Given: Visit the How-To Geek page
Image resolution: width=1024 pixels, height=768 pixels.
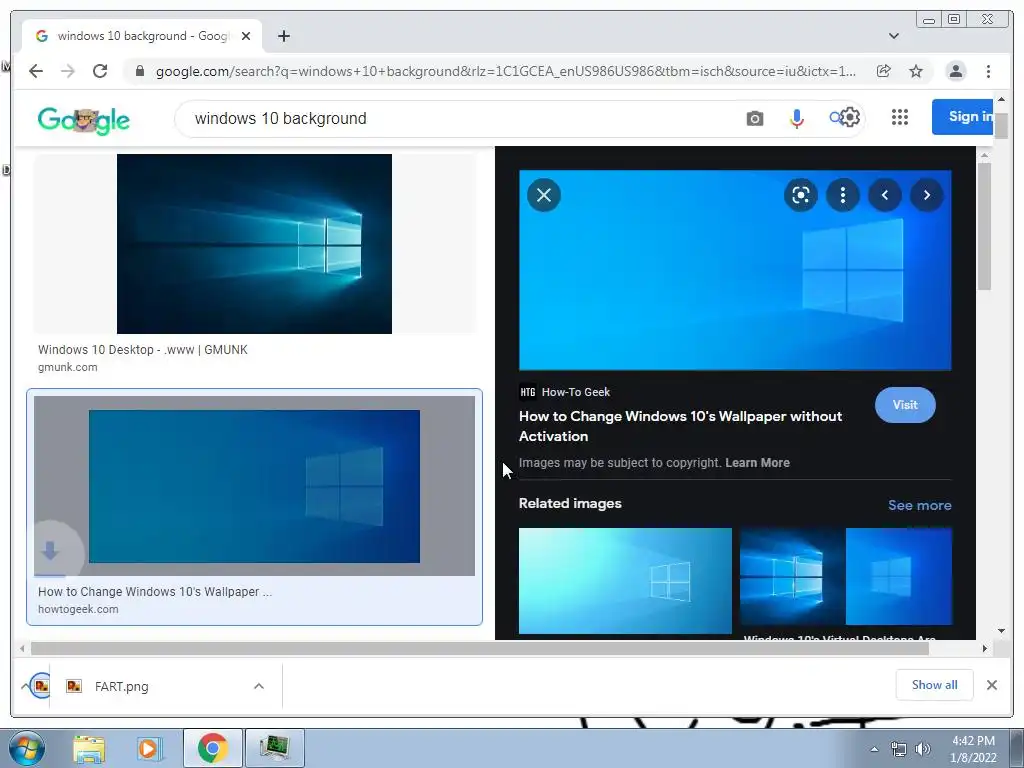Looking at the screenshot, I should click(x=905, y=405).
